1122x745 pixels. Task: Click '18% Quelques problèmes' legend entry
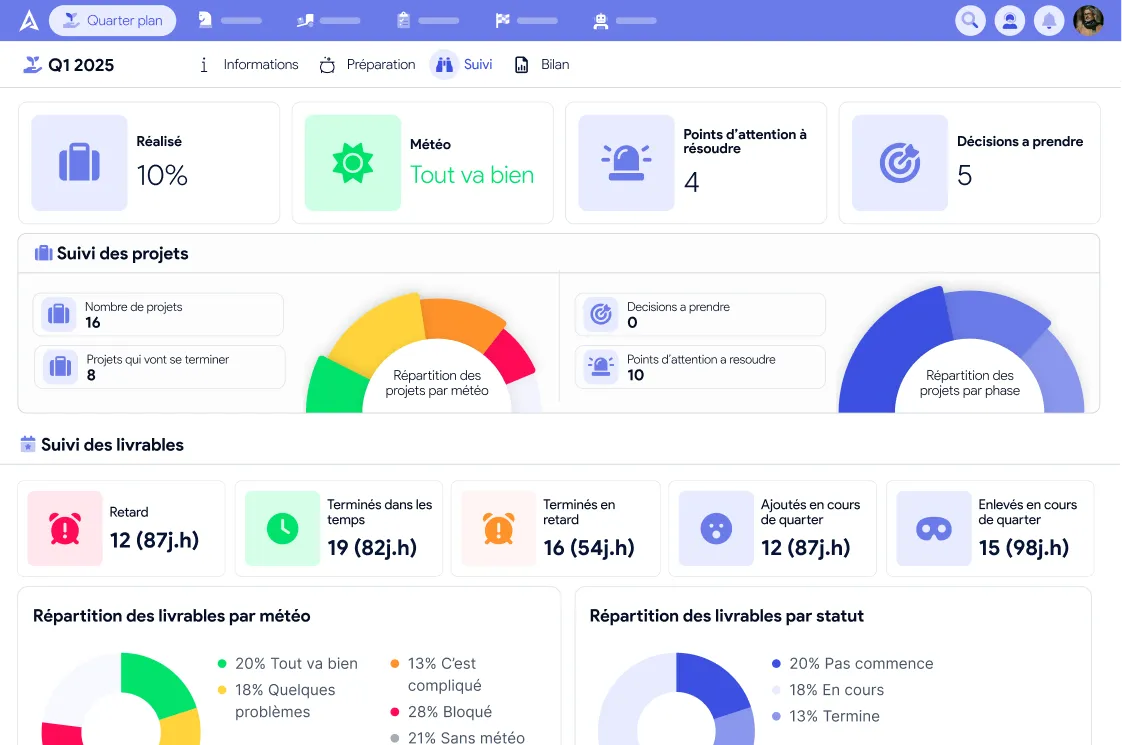pos(277,701)
